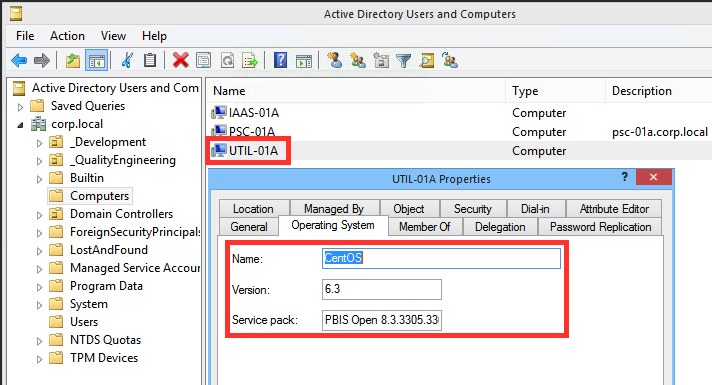Screen dimensions: 712x385
Task: Switch to the Member Of tab
Action: click(425, 227)
